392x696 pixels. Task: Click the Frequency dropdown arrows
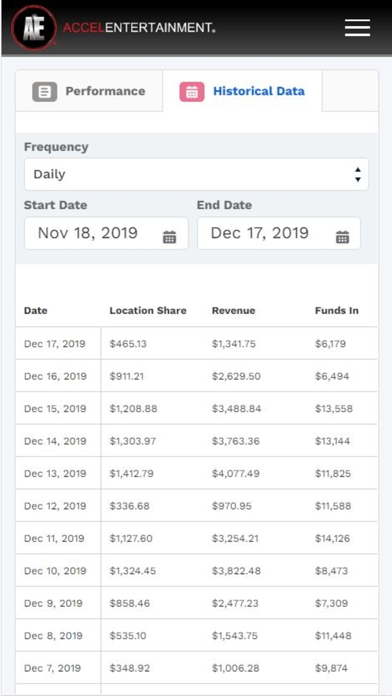coord(358,174)
